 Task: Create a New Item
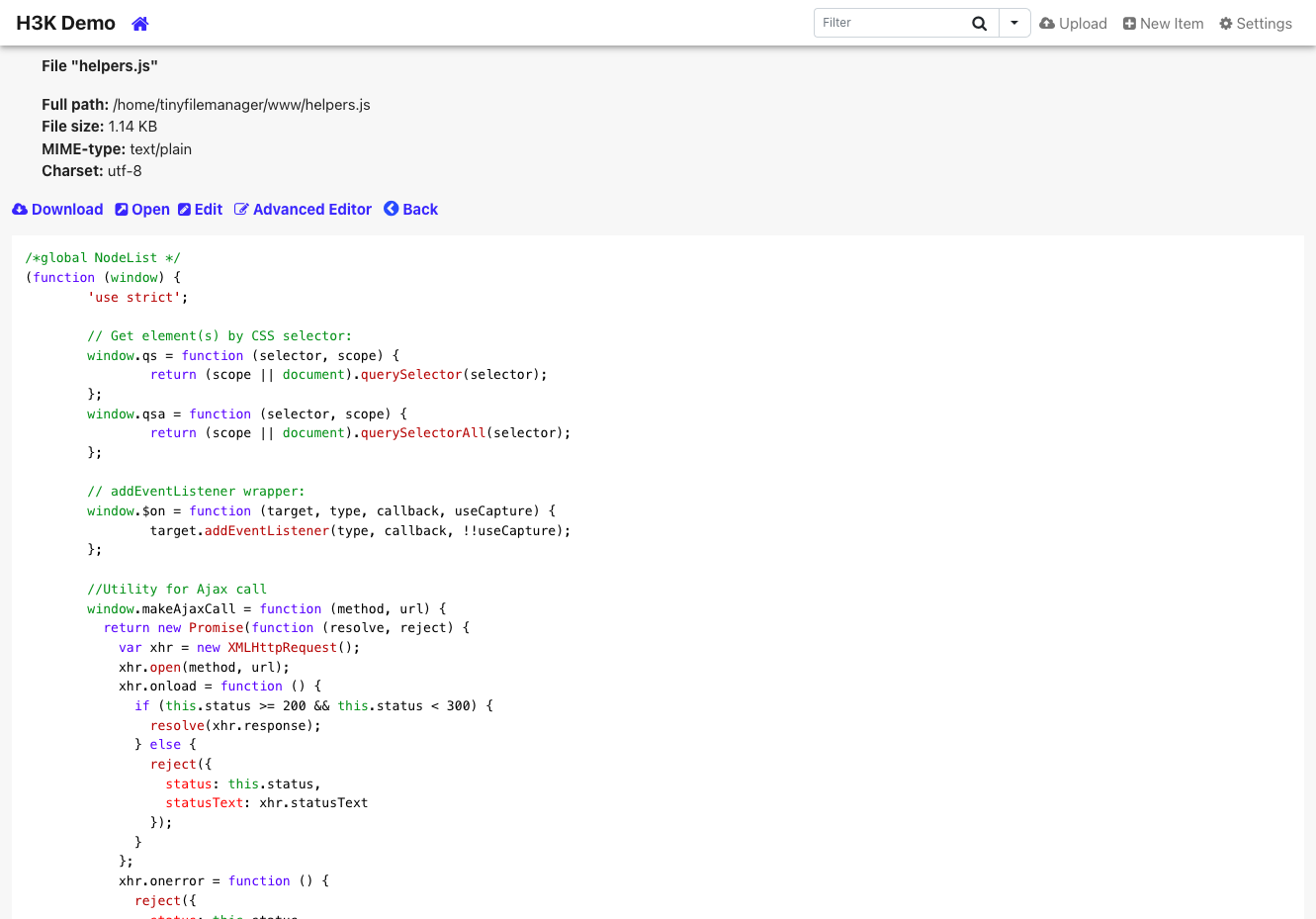point(1163,24)
